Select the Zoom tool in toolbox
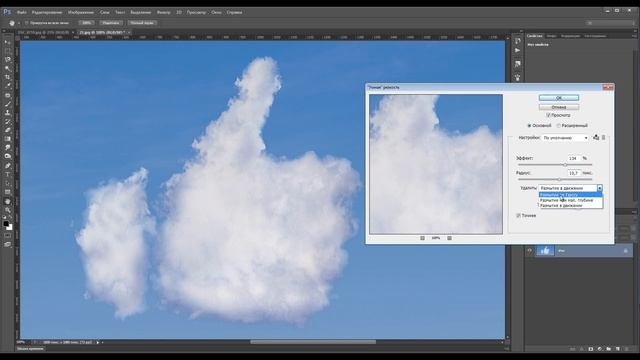The height and width of the screenshot is (360, 640). [7, 210]
